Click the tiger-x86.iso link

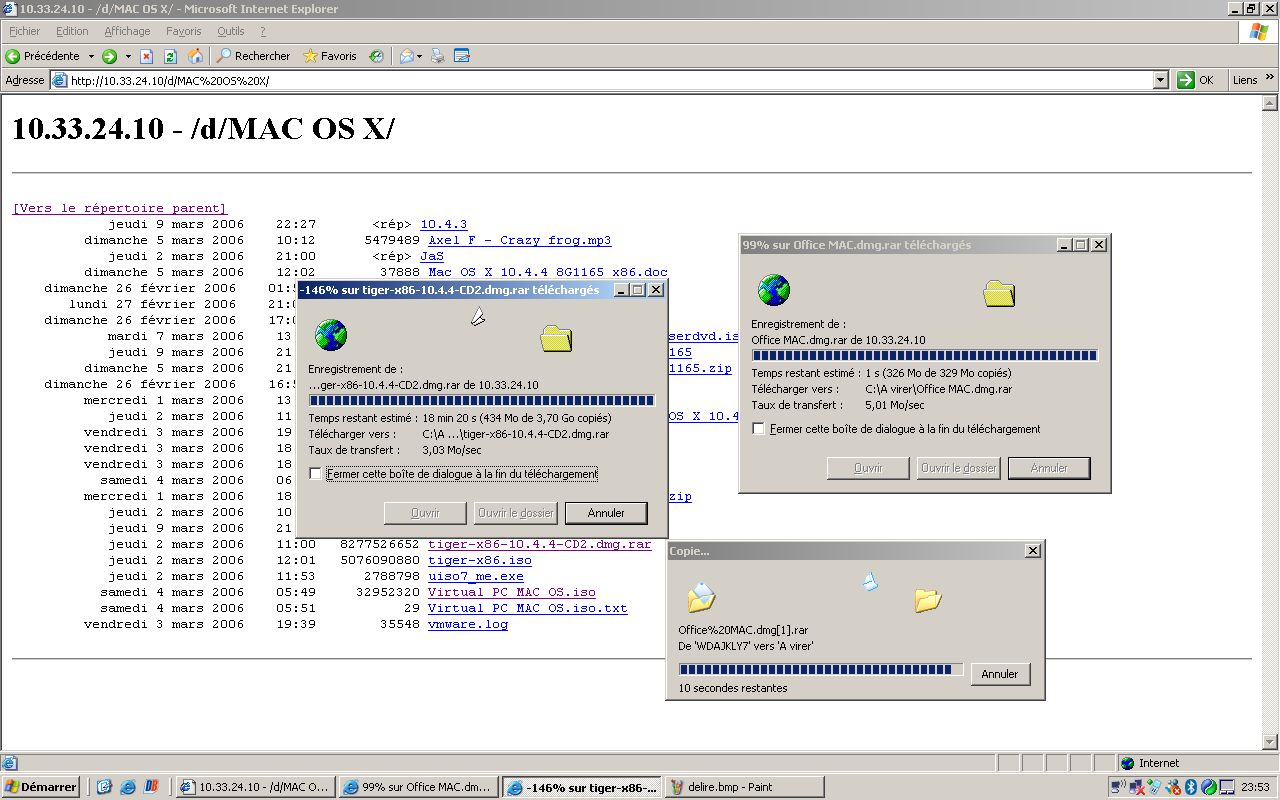480,560
